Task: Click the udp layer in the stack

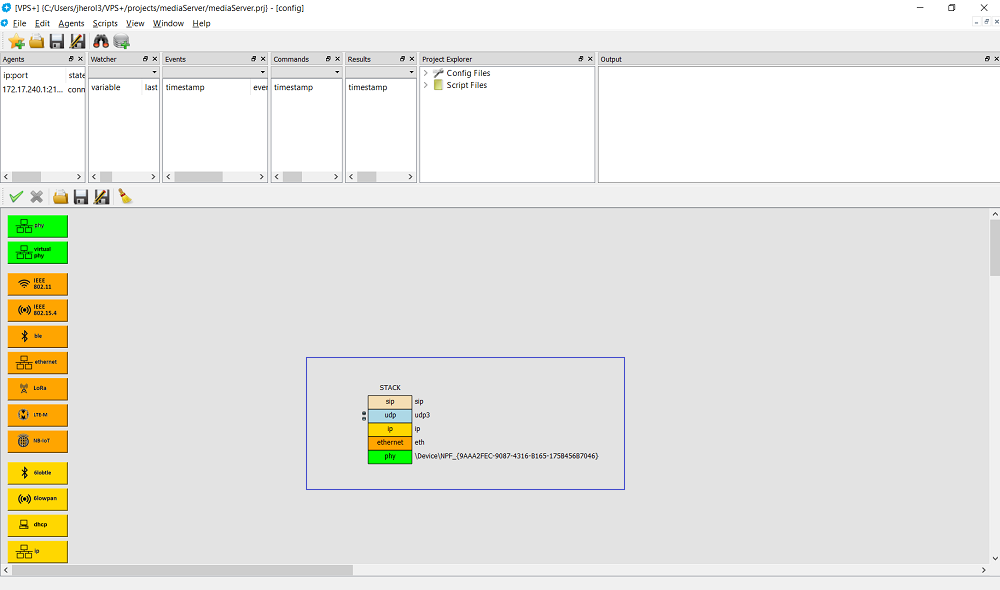Action: tap(390, 415)
